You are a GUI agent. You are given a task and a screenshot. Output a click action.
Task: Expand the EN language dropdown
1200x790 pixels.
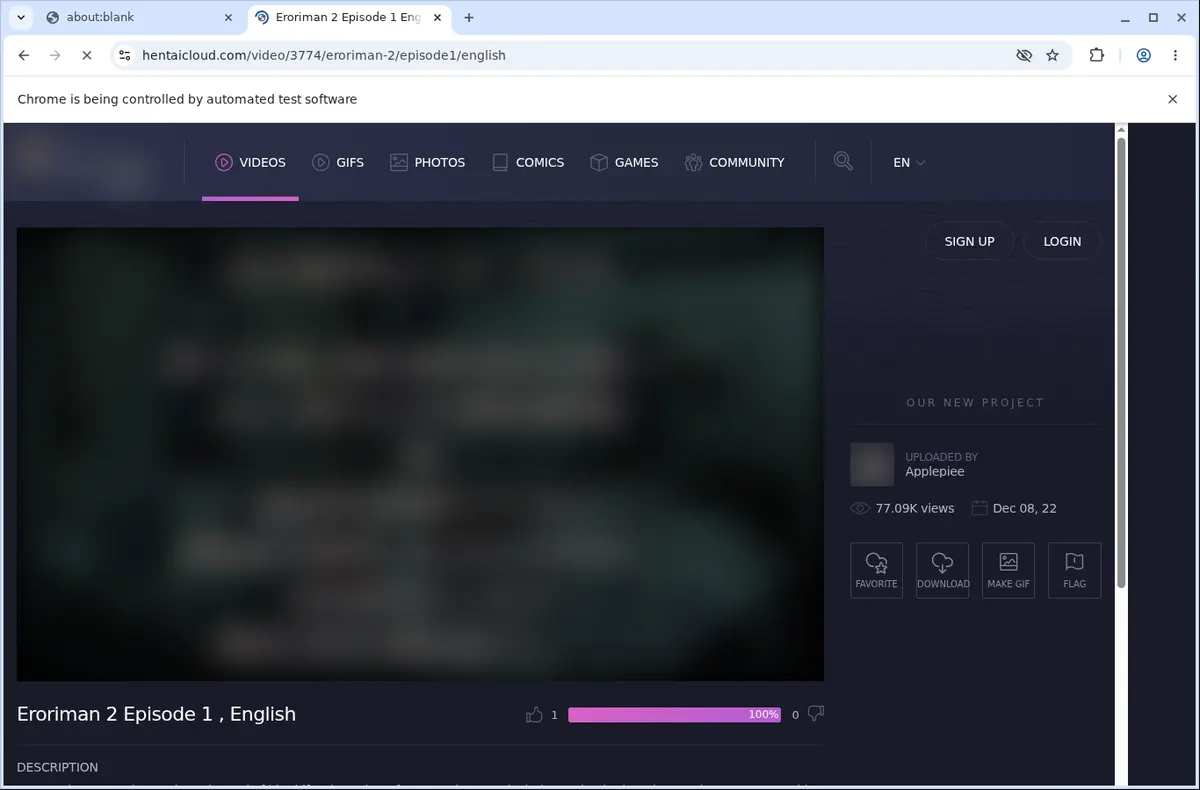[x=909, y=162]
